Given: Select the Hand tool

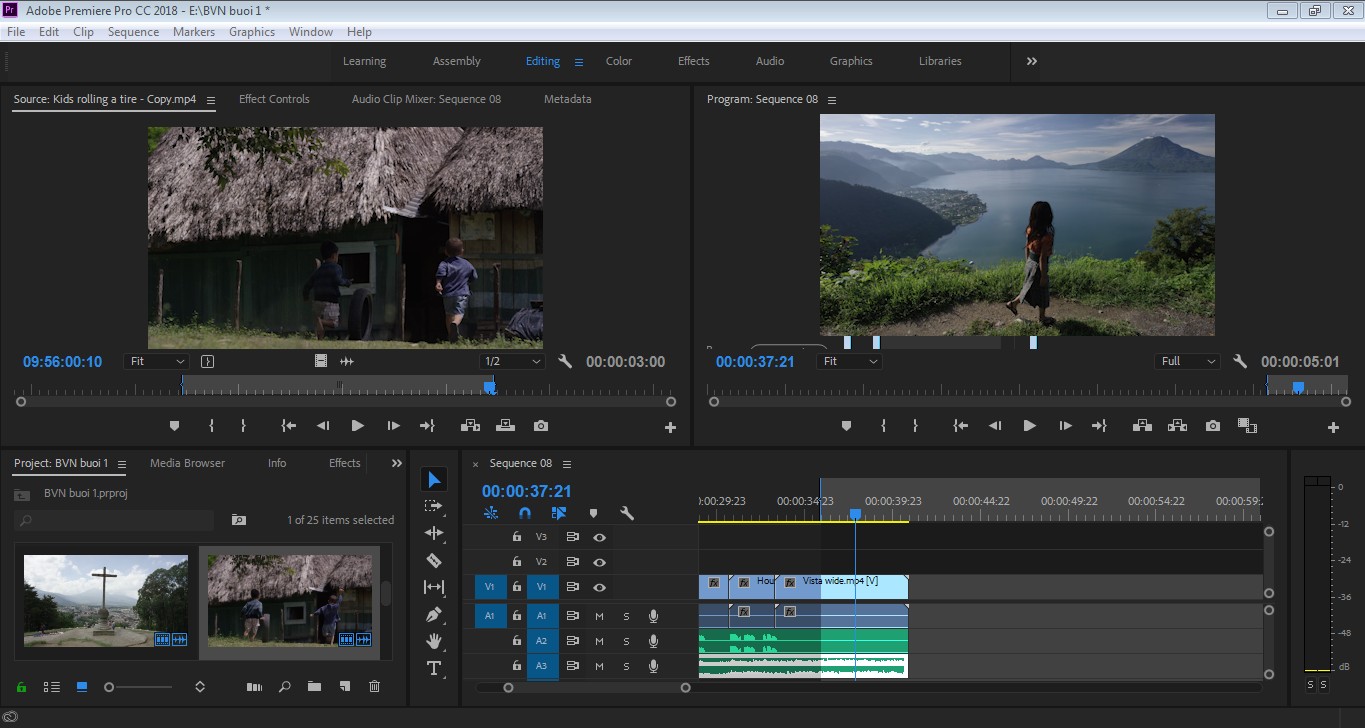Looking at the screenshot, I should pos(434,641).
